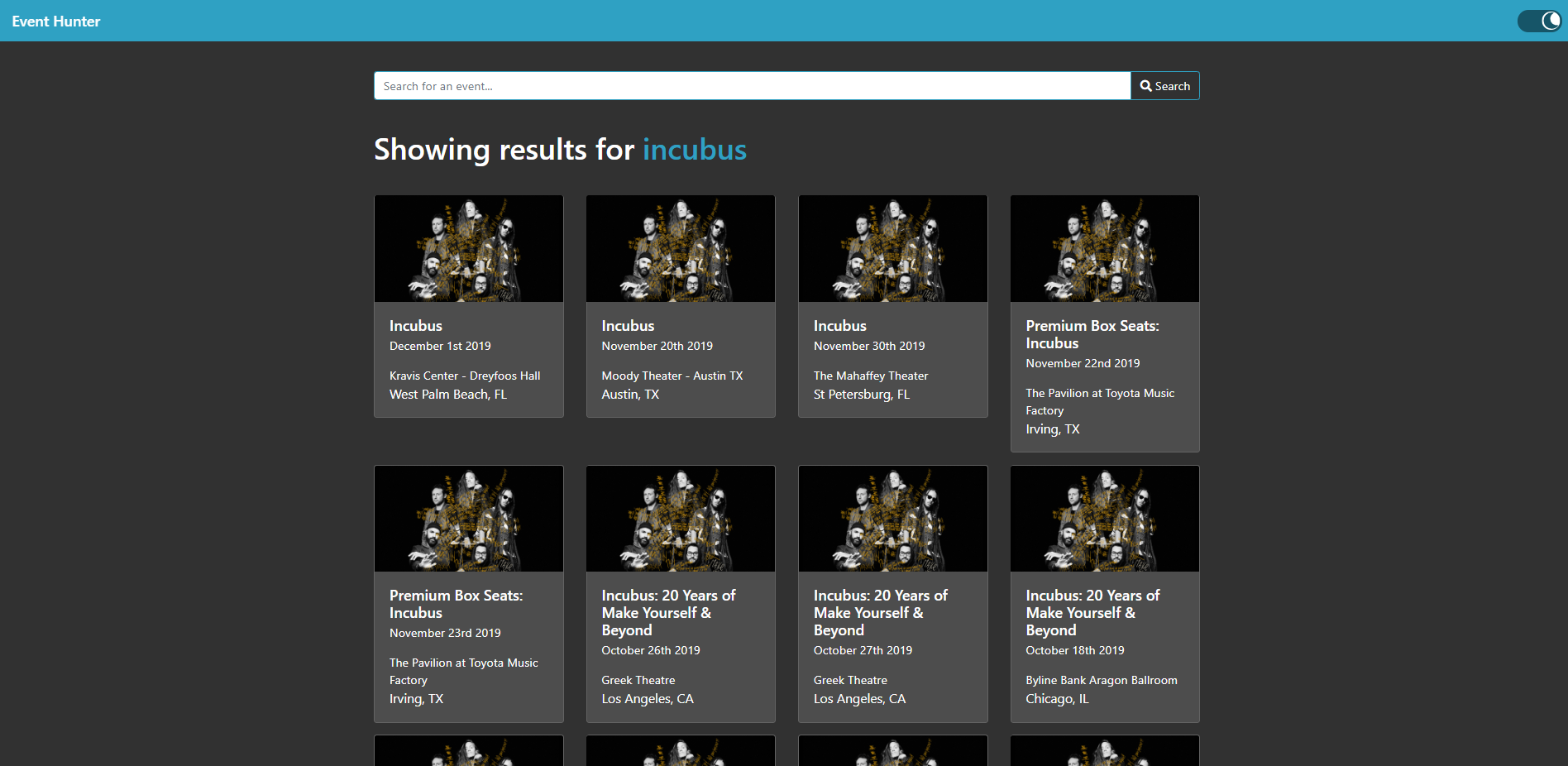Select 'Premium Box Seats: Incubus' above November 23rd
The image size is (1568, 766).
pos(457,604)
